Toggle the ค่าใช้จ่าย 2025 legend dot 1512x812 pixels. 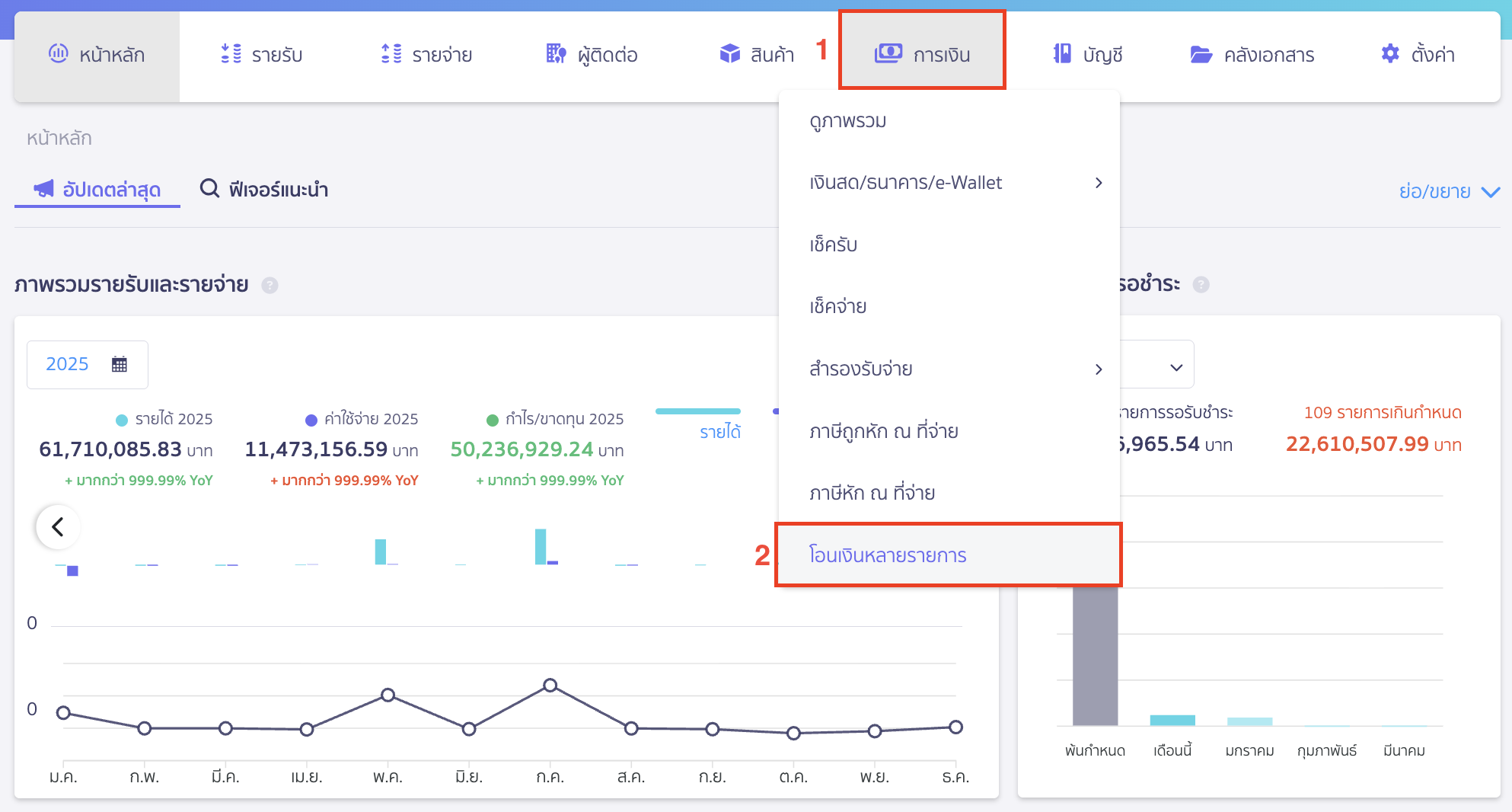tap(311, 420)
